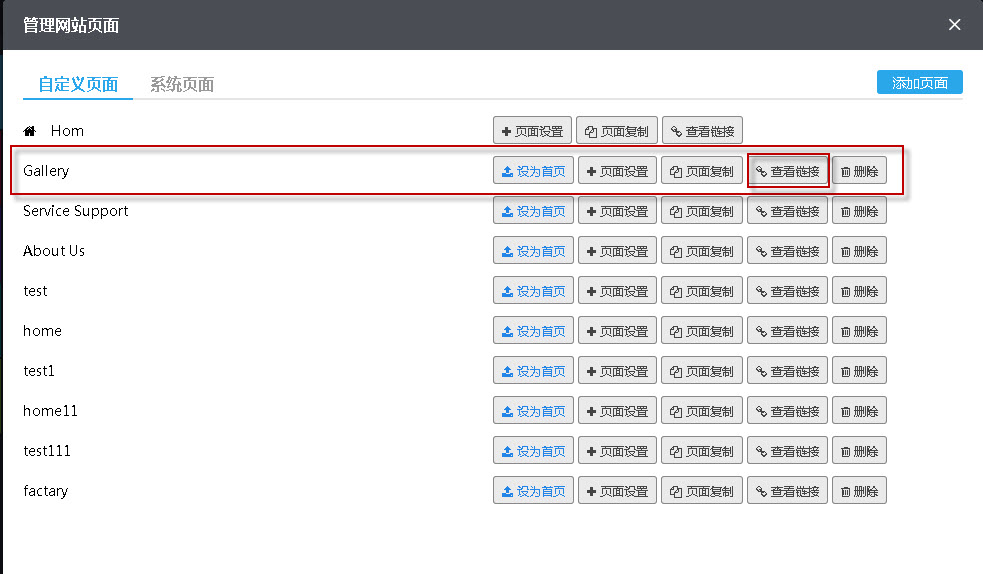Delete the Gallery page
The image size is (983, 574).
(859, 171)
